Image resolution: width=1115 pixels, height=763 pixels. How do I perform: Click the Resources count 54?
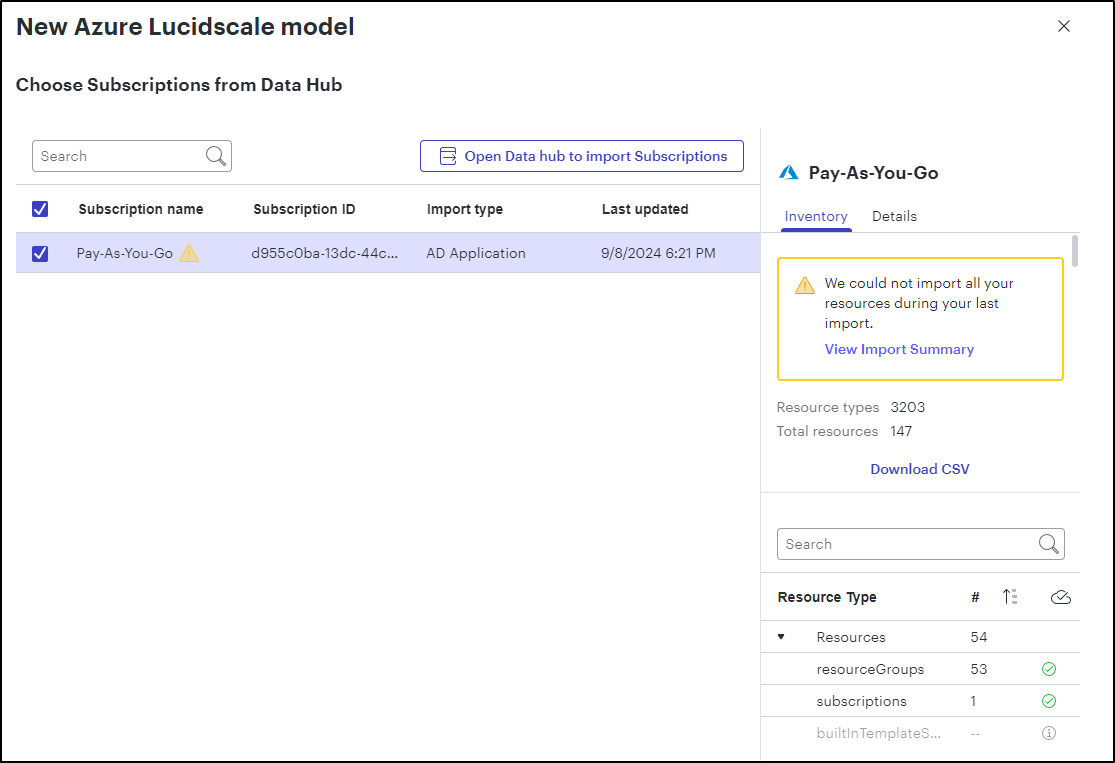[x=978, y=637]
